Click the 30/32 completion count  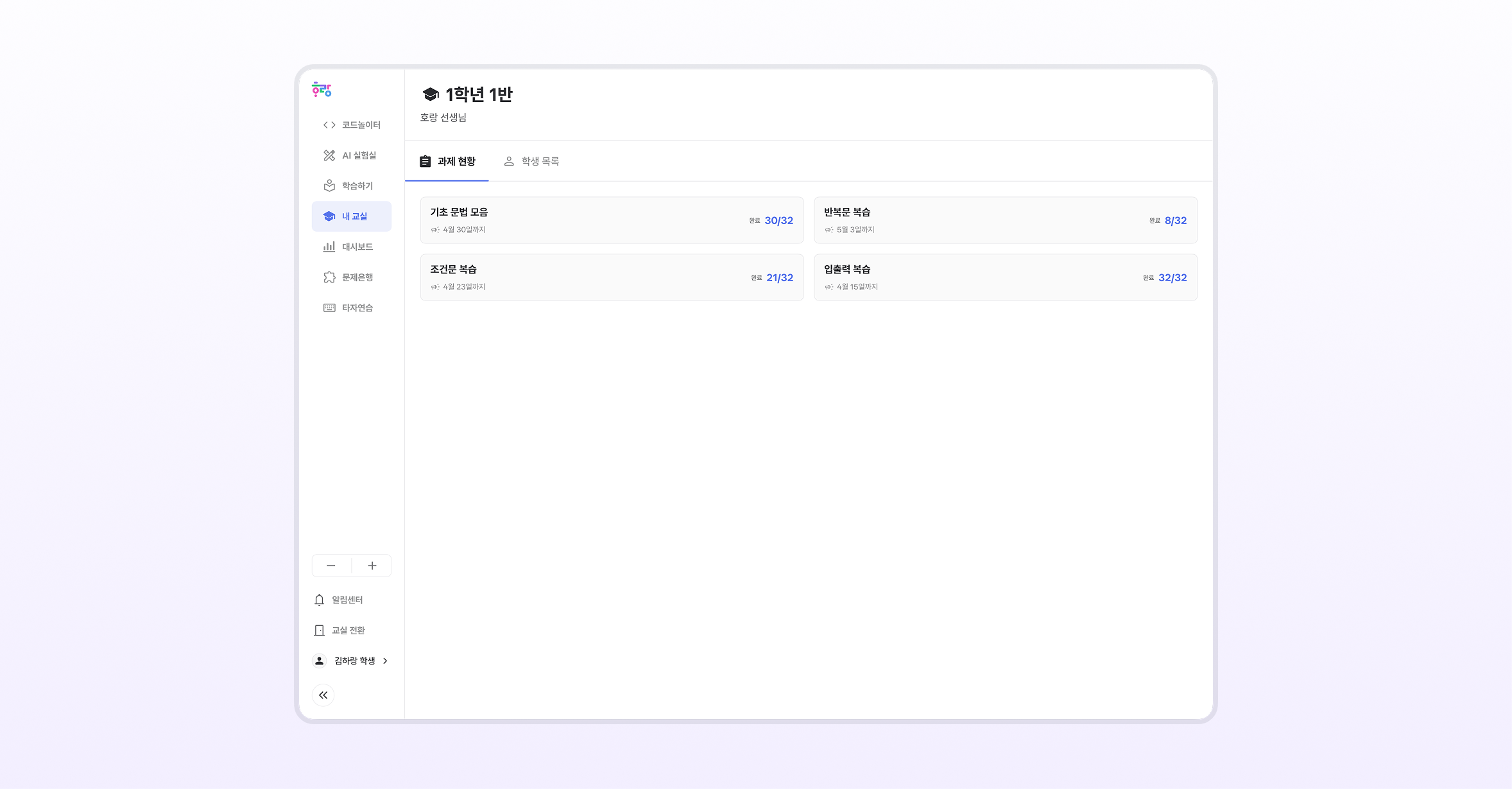coord(779,220)
